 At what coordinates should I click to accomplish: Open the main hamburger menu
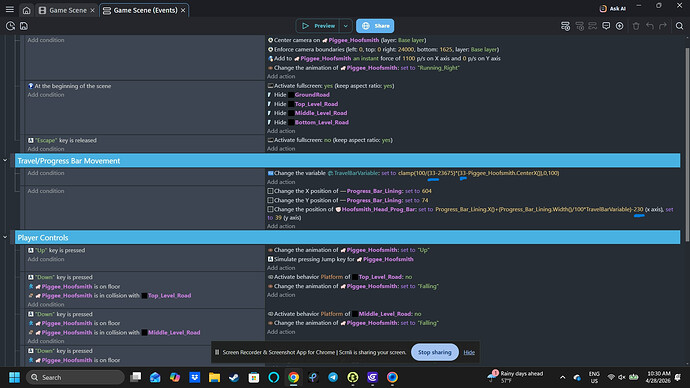click(x=10, y=9)
